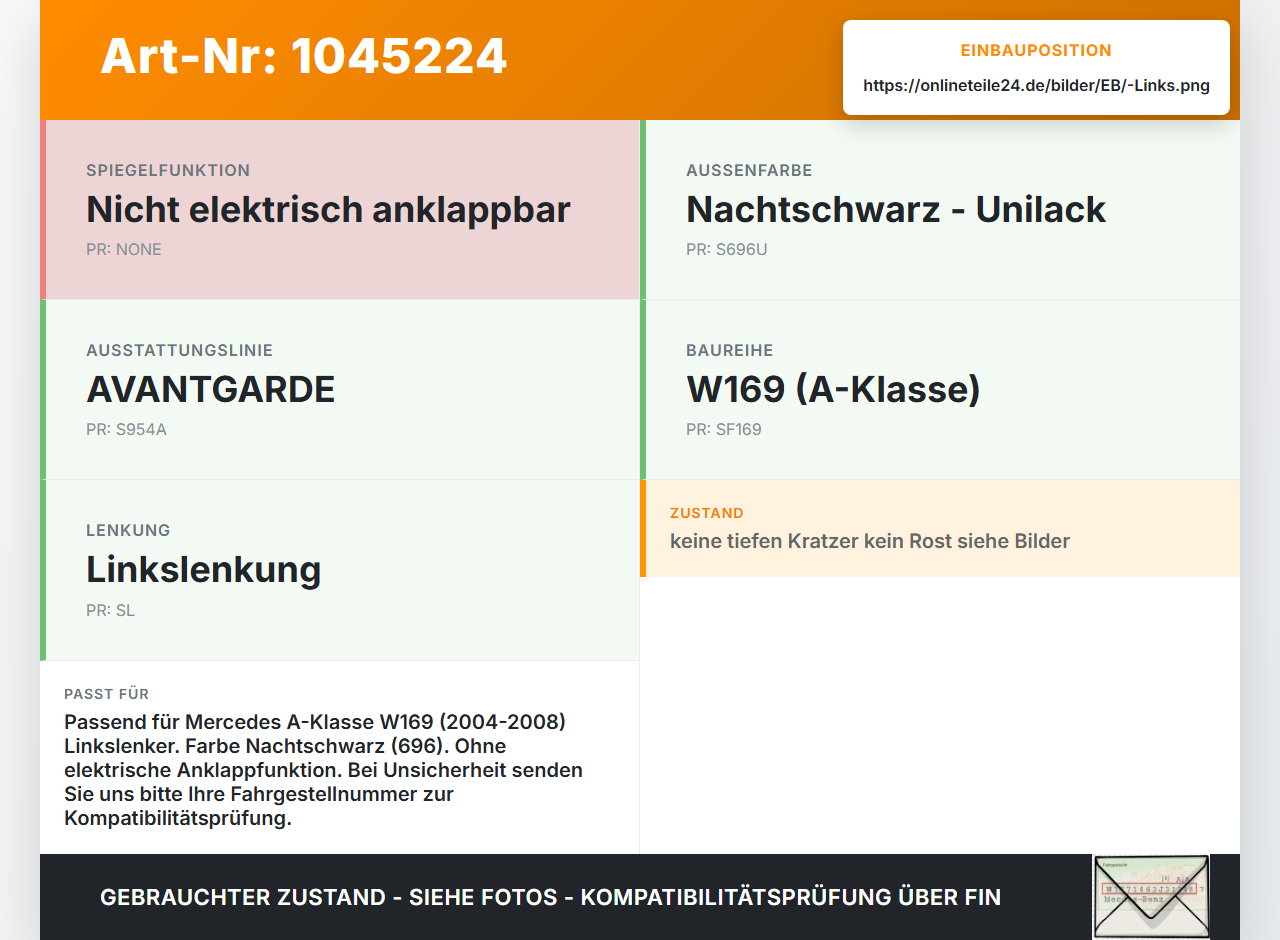Screen dimensions: 1280x940
Task: Click 'keine tiefen Kratzer kein Rost' text
Action: click(x=870, y=541)
